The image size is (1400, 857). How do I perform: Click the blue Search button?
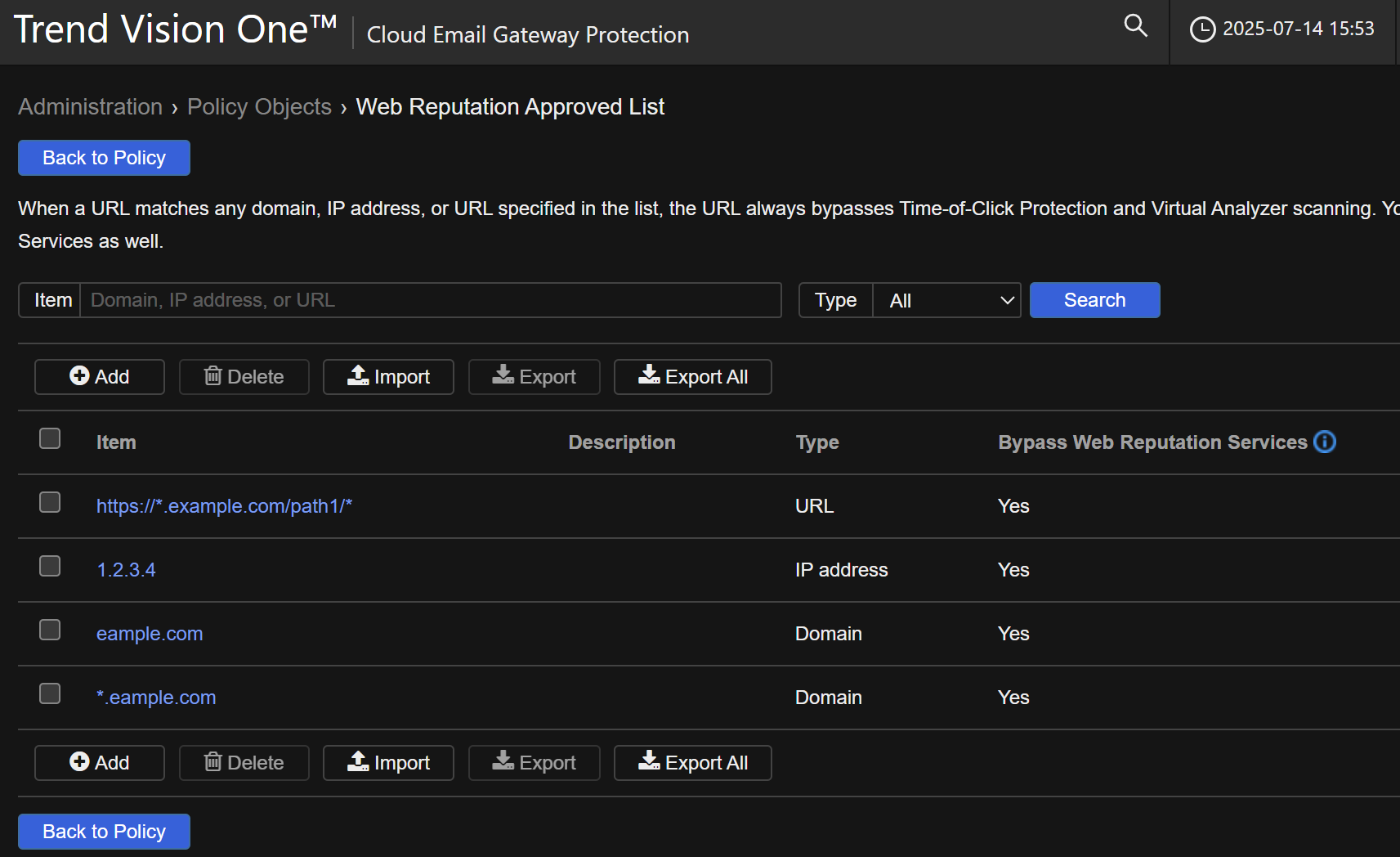point(1094,300)
